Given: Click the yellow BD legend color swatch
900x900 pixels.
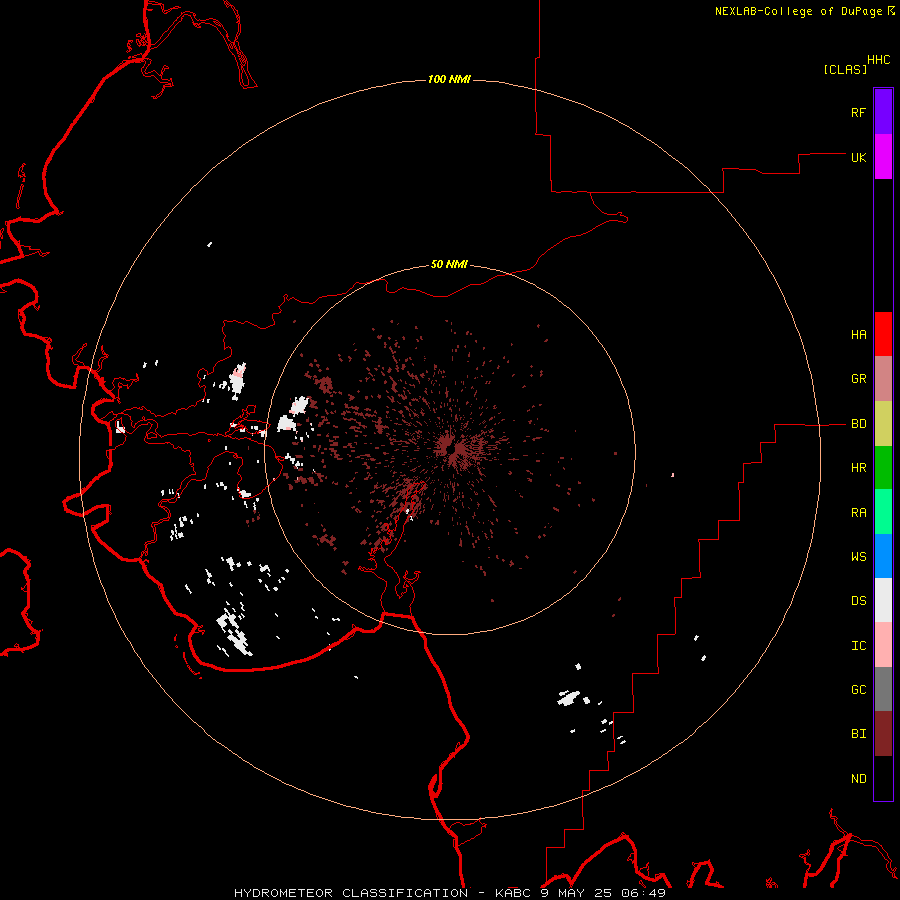Looking at the screenshot, I should [x=883, y=424].
